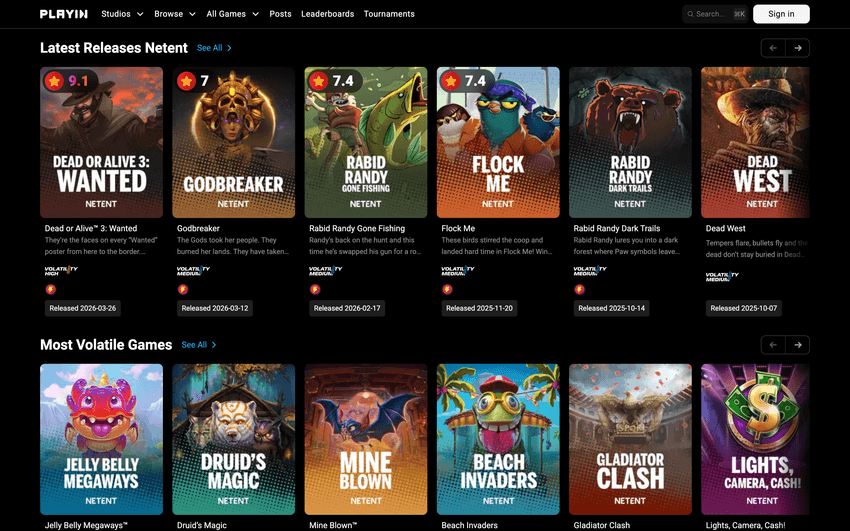Image resolution: width=850 pixels, height=531 pixels.
Task: Expand the Browse dropdown menu
Action: pos(175,14)
